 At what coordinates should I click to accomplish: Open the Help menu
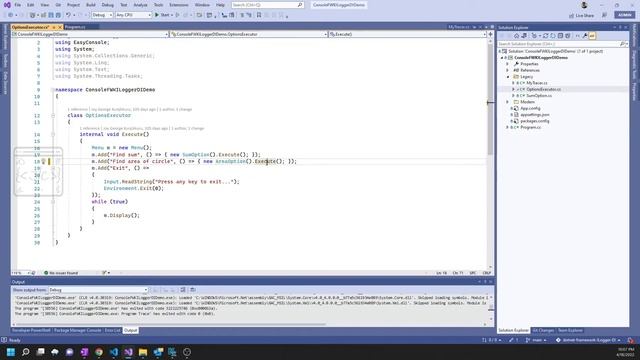220,5
